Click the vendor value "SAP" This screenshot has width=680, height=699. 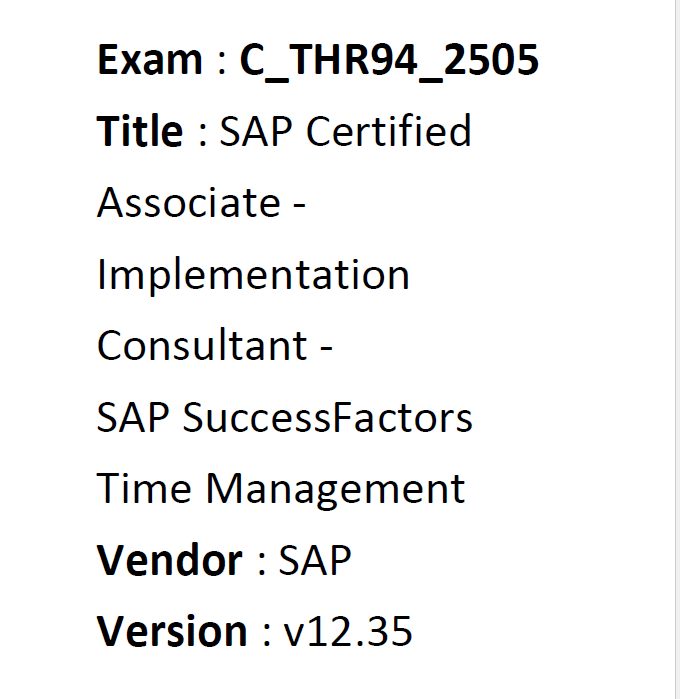click(315, 560)
